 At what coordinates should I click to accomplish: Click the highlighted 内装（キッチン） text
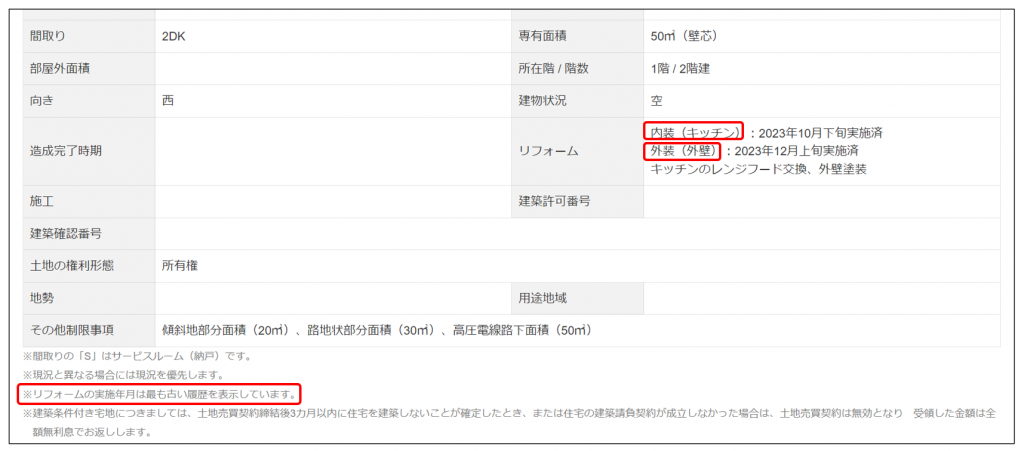(694, 132)
